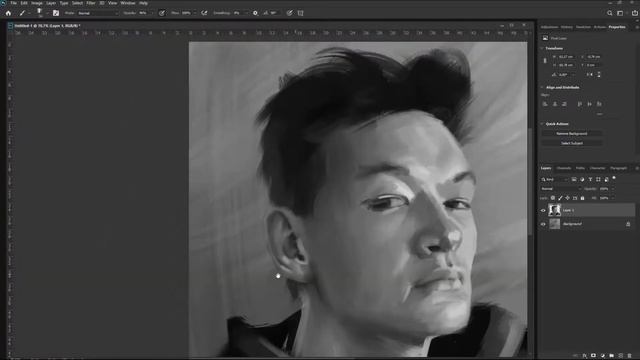Open symmetry paint options icon
Viewport: 640px width, 360px height.
coord(301,13)
